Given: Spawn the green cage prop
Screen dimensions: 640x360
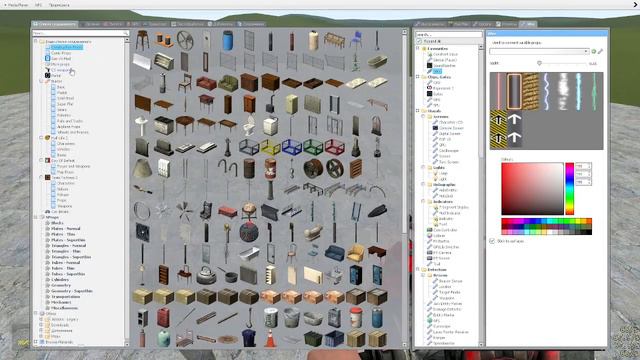Looking at the screenshot, I should click(x=313, y=147).
